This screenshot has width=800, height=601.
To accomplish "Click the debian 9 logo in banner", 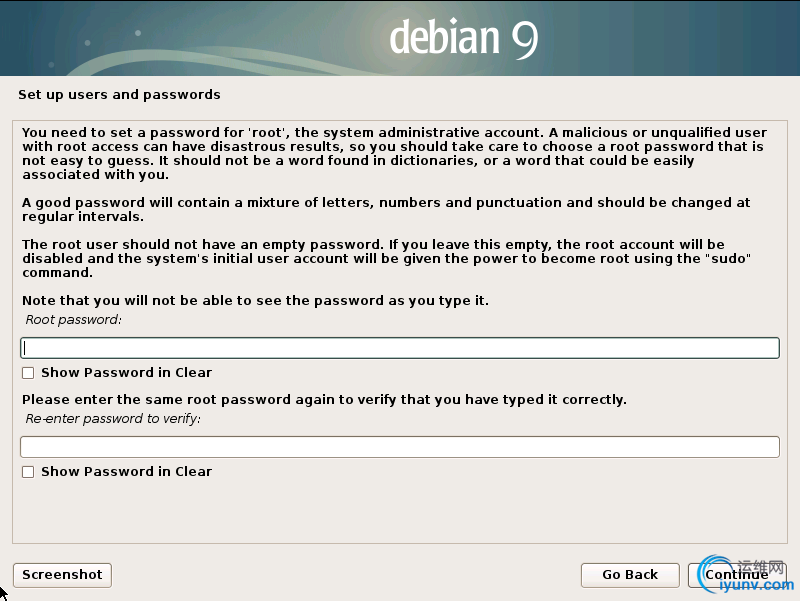I will pyautogui.click(x=463, y=37).
